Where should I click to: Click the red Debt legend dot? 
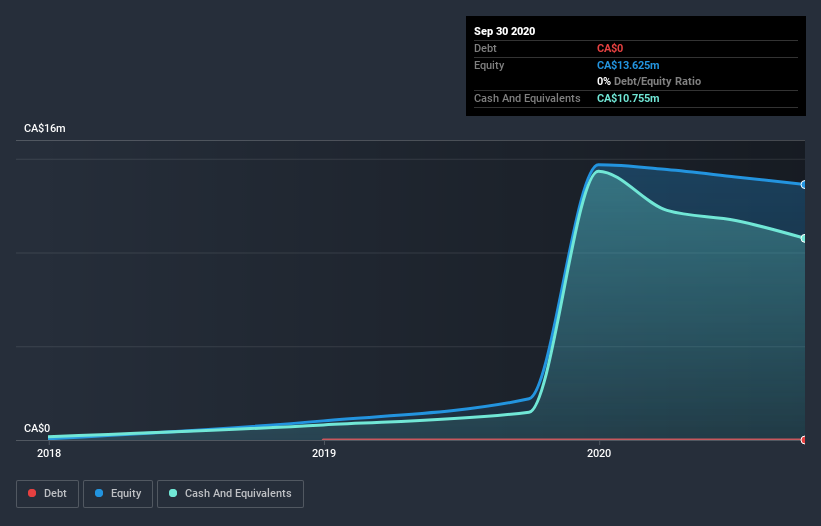[32, 493]
